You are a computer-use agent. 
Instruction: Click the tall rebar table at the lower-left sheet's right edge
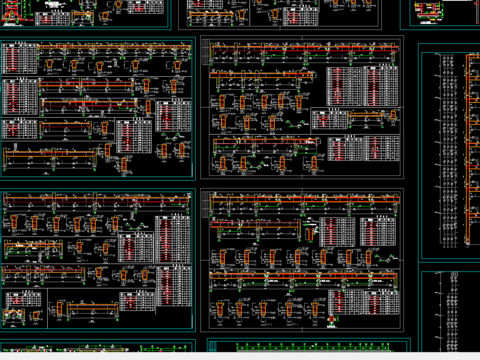(x=173, y=239)
